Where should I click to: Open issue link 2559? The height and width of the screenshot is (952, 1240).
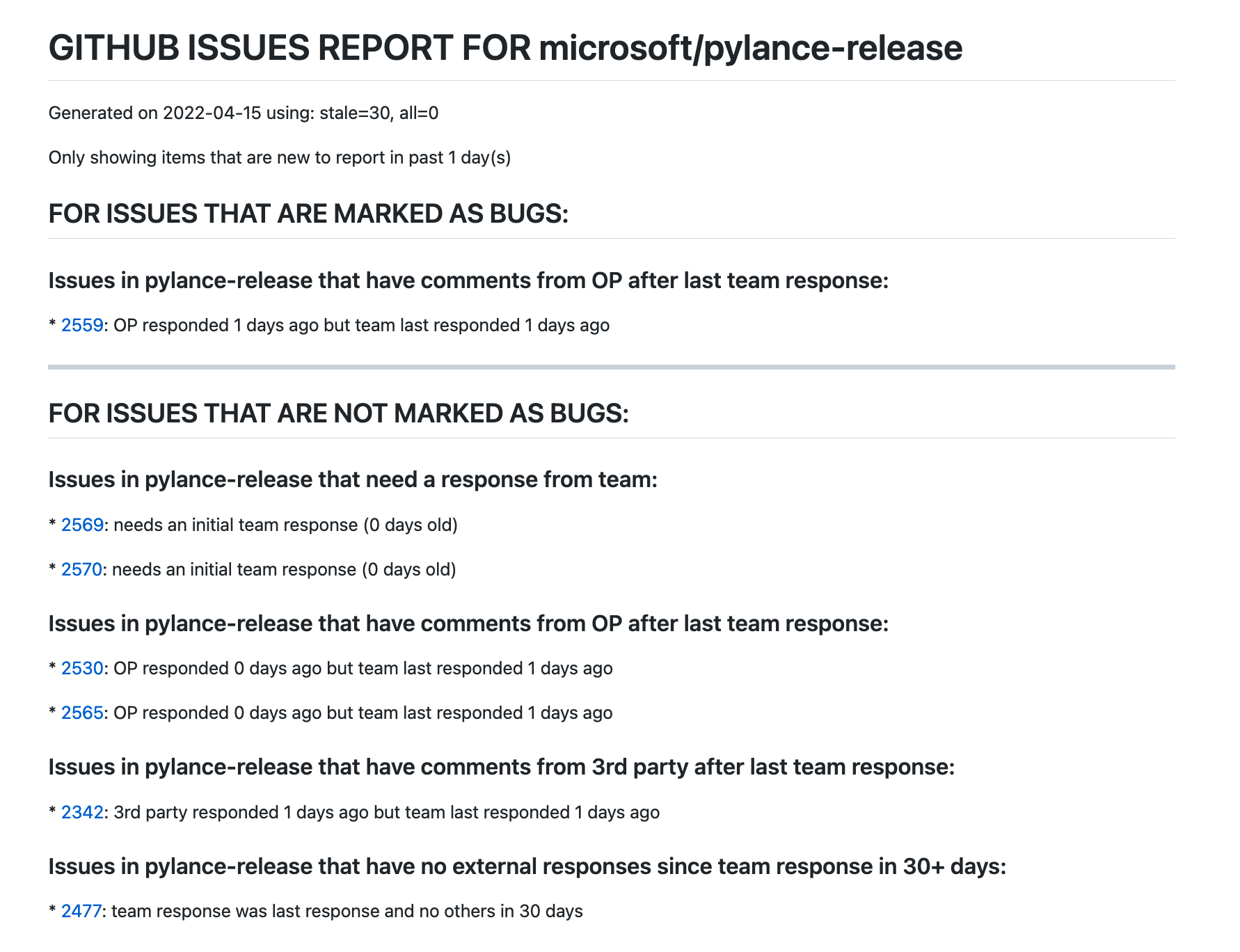pyautogui.click(x=82, y=325)
